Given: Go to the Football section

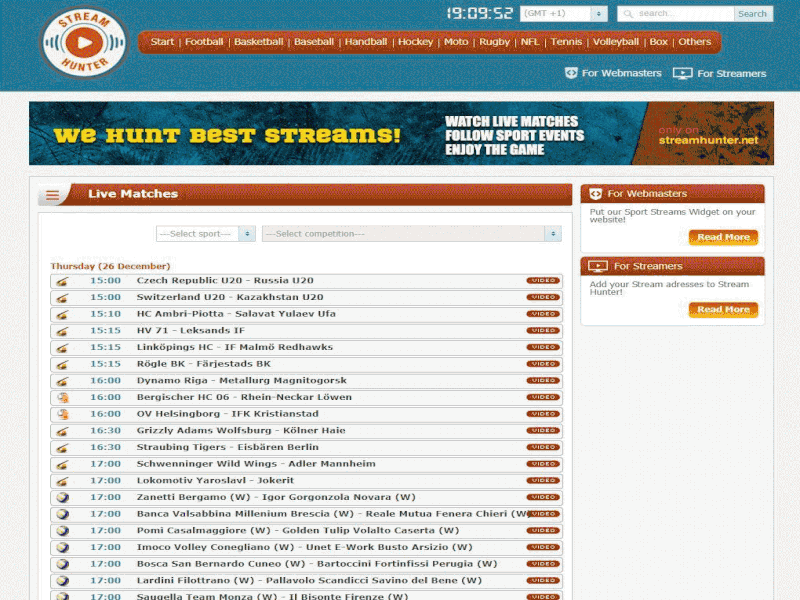Looking at the screenshot, I should [204, 42].
